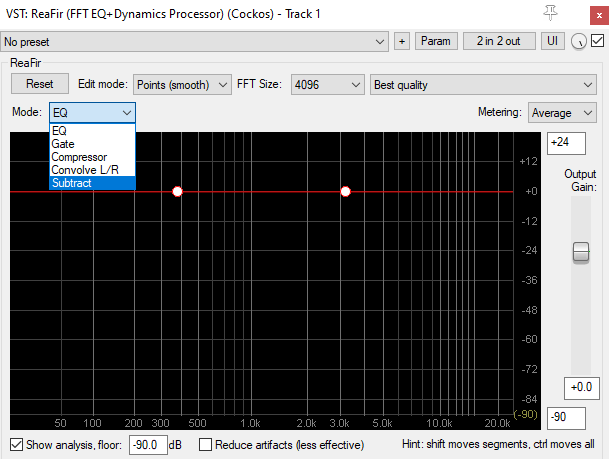Click the plus button to save preset
609x459 pixels.
[402, 41]
